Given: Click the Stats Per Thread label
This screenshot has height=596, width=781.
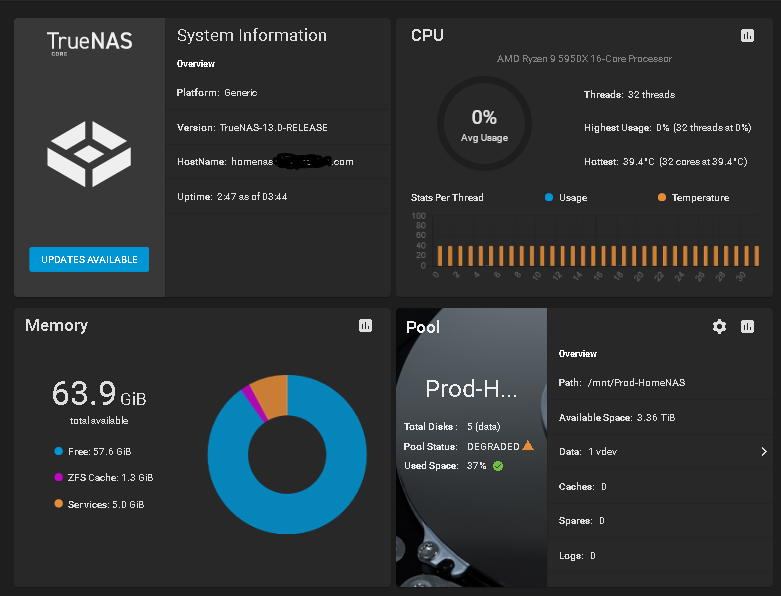Looking at the screenshot, I should [x=447, y=198].
